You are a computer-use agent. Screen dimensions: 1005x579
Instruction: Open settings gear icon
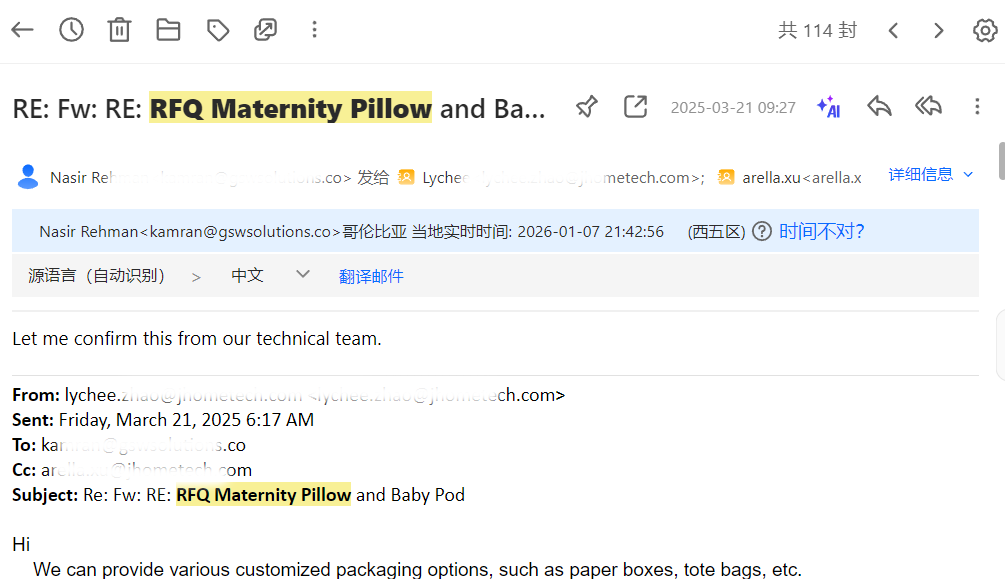coord(985,30)
